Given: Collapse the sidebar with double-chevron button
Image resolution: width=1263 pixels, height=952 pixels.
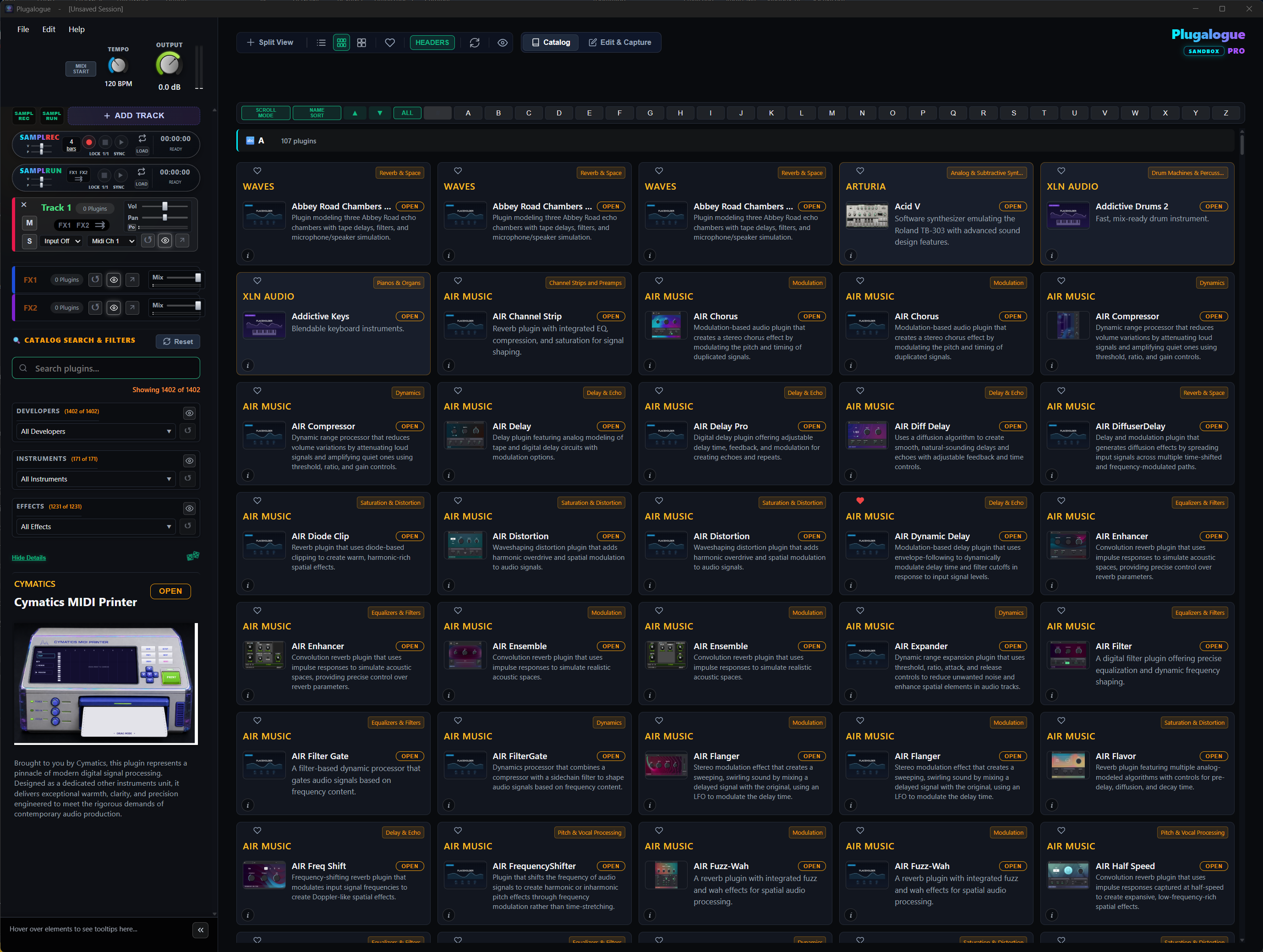Looking at the screenshot, I should (200, 930).
